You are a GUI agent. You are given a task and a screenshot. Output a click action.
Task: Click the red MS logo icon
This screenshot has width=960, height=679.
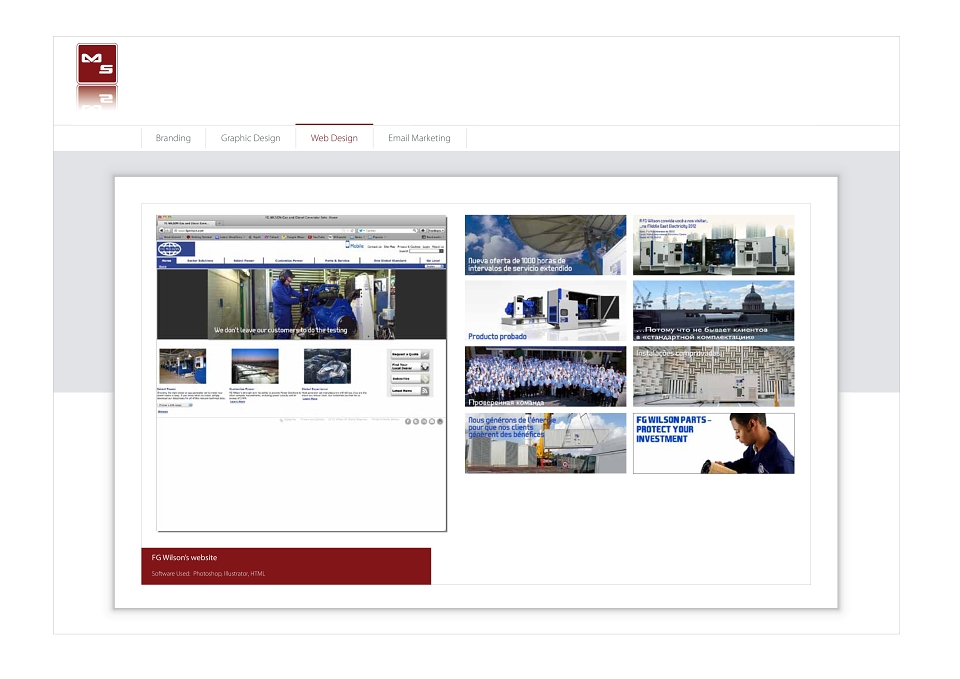click(x=97, y=64)
